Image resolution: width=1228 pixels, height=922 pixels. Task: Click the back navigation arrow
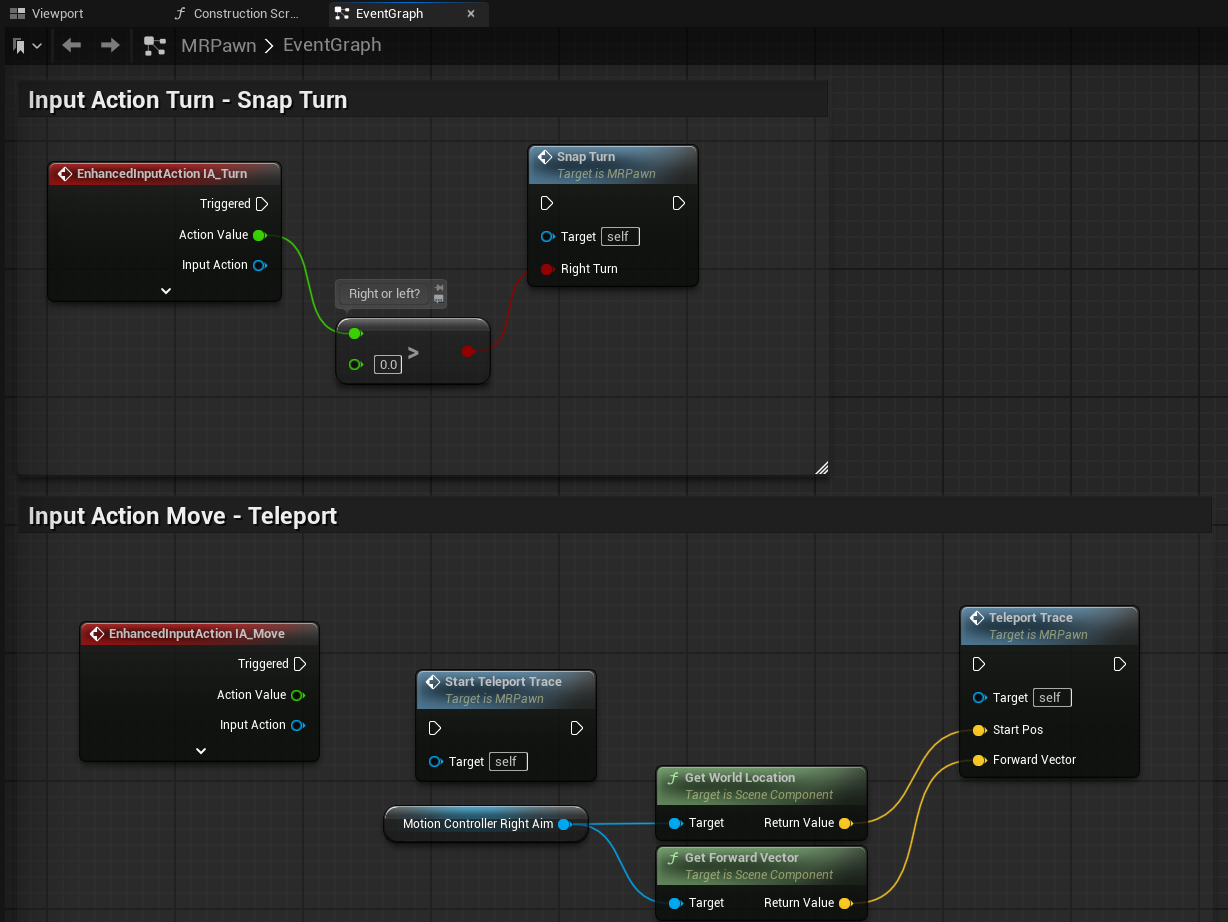71,46
